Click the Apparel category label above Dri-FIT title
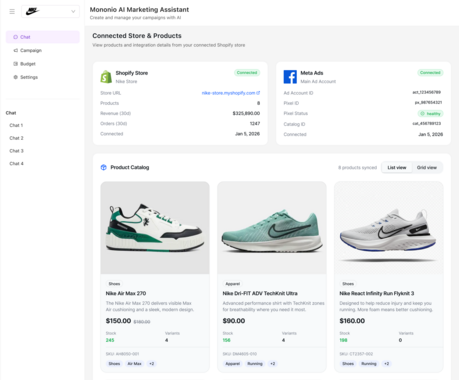 [x=232, y=284]
